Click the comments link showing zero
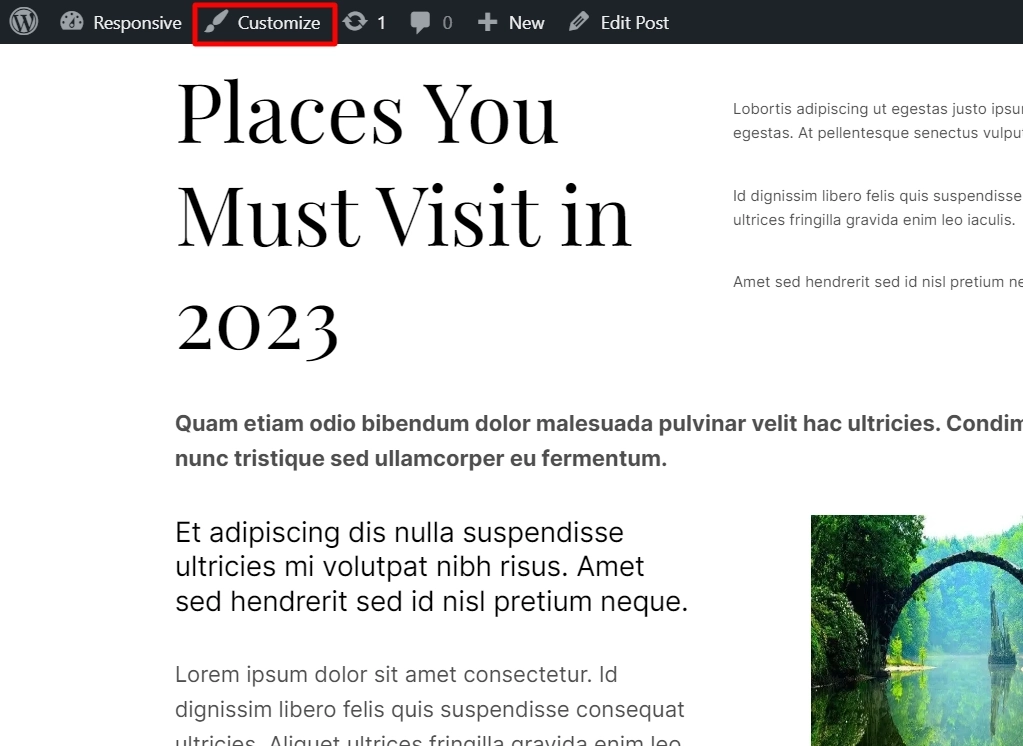 [x=430, y=21]
